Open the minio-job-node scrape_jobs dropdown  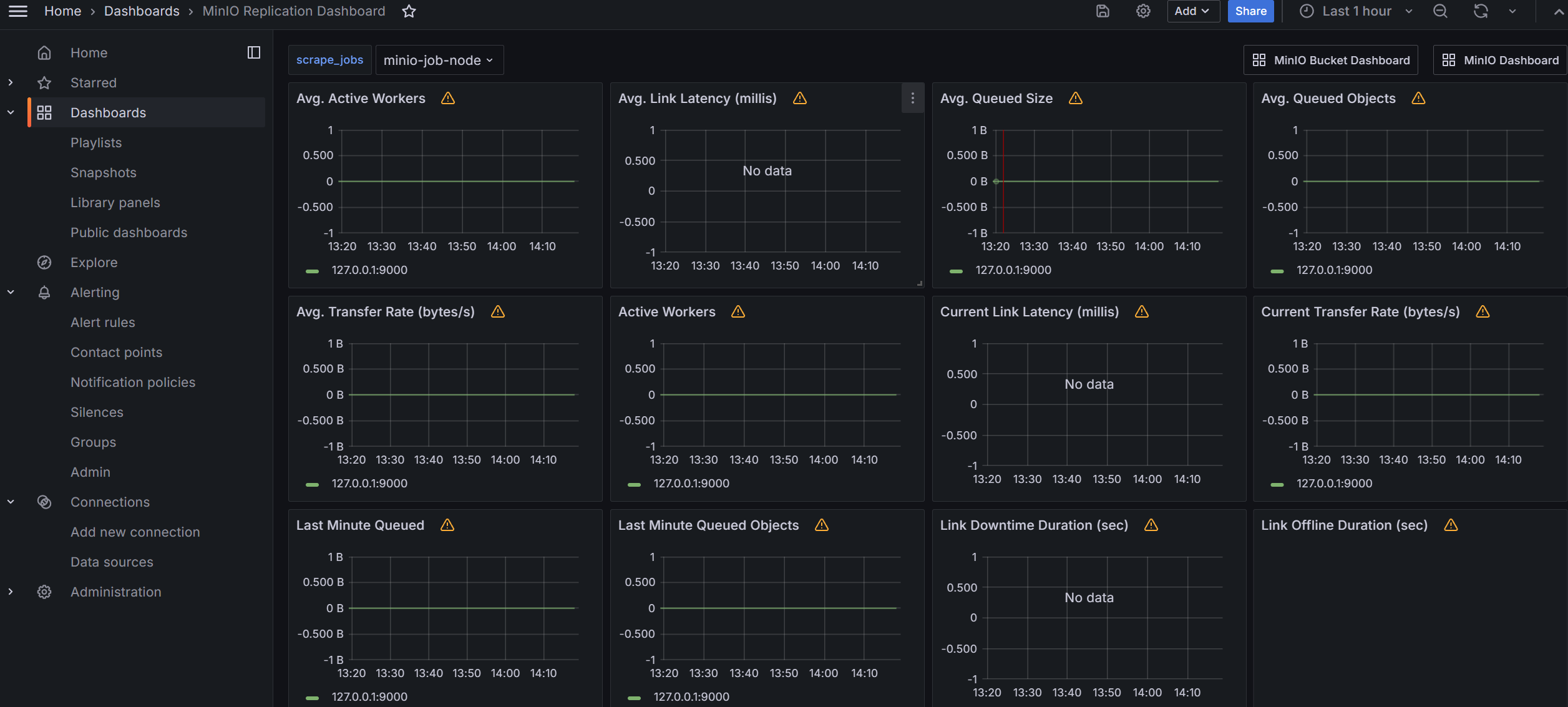pyautogui.click(x=439, y=60)
